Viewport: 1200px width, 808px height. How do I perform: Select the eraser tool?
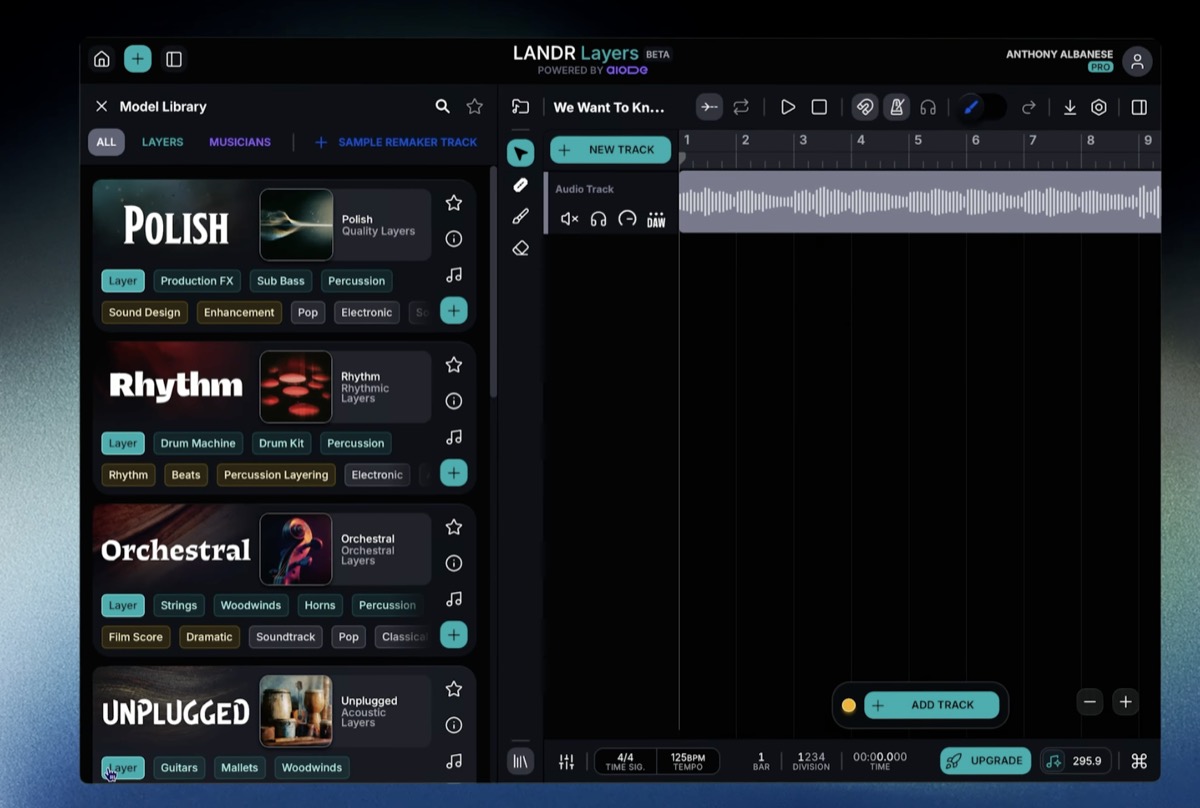(520, 248)
